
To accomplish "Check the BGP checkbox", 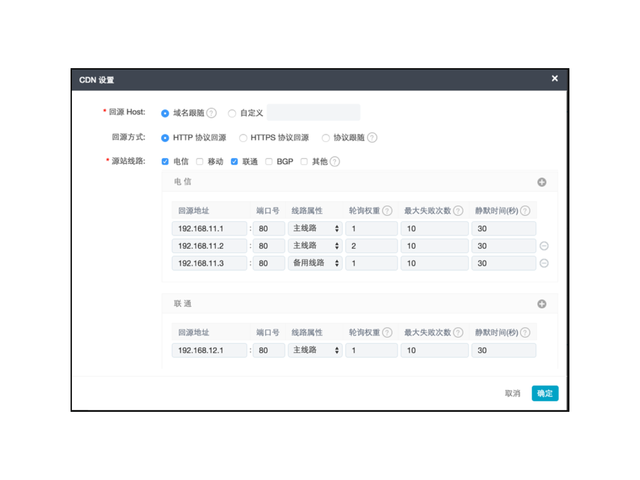I will click(x=269, y=162).
